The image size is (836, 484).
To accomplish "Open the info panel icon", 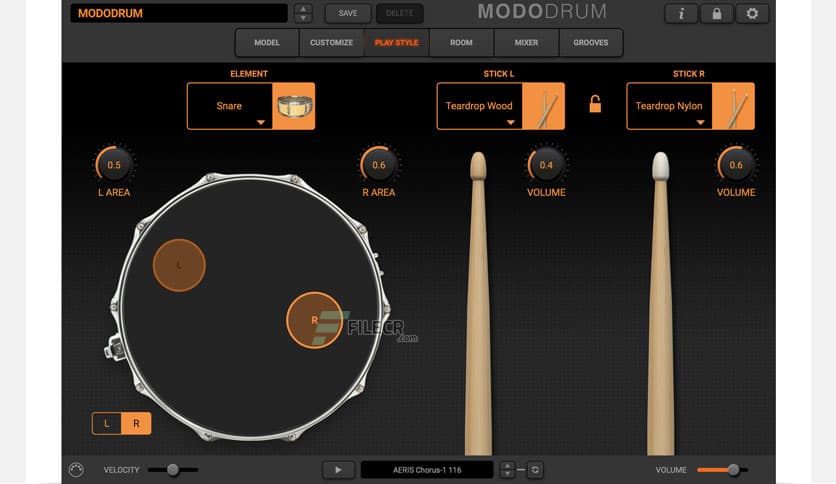I will point(681,14).
